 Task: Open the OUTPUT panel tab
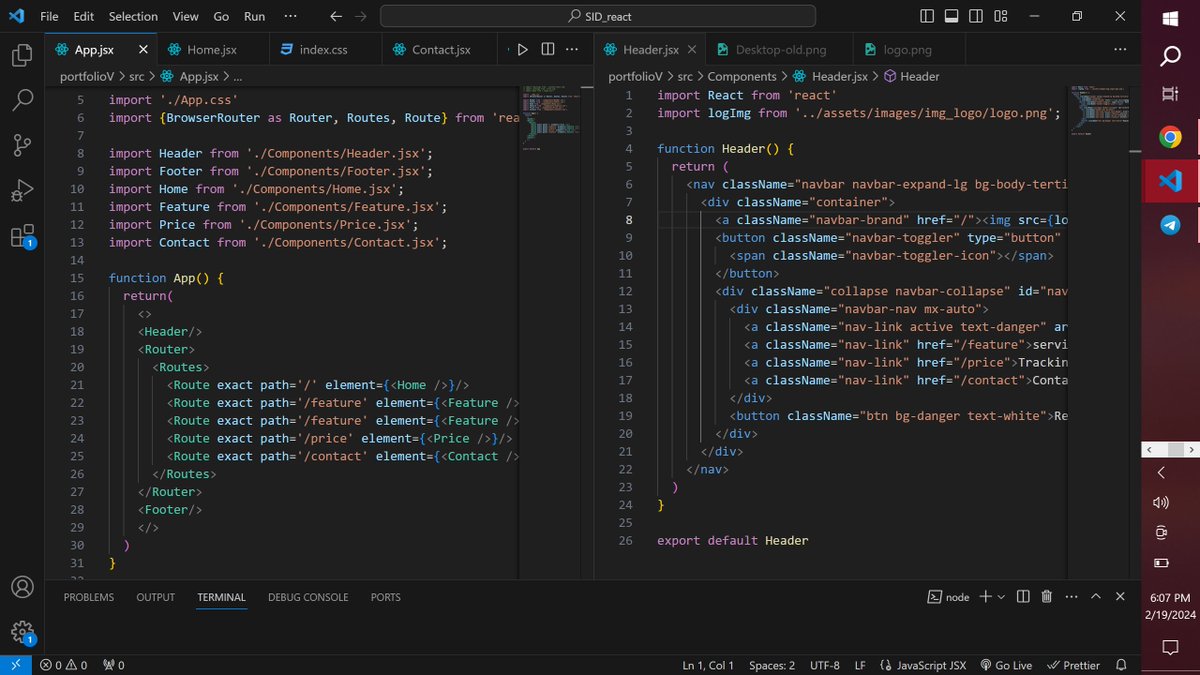(x=156, y=597)
